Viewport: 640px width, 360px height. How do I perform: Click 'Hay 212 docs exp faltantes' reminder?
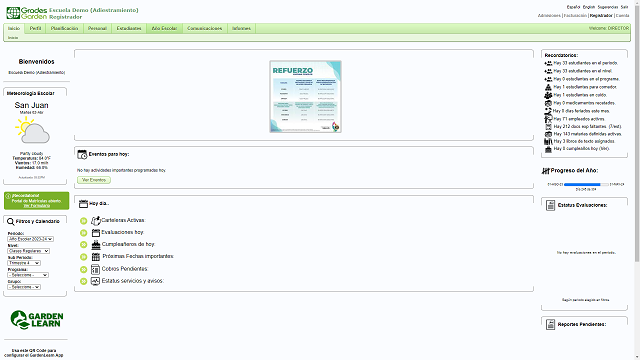click(x=587, y=127)
